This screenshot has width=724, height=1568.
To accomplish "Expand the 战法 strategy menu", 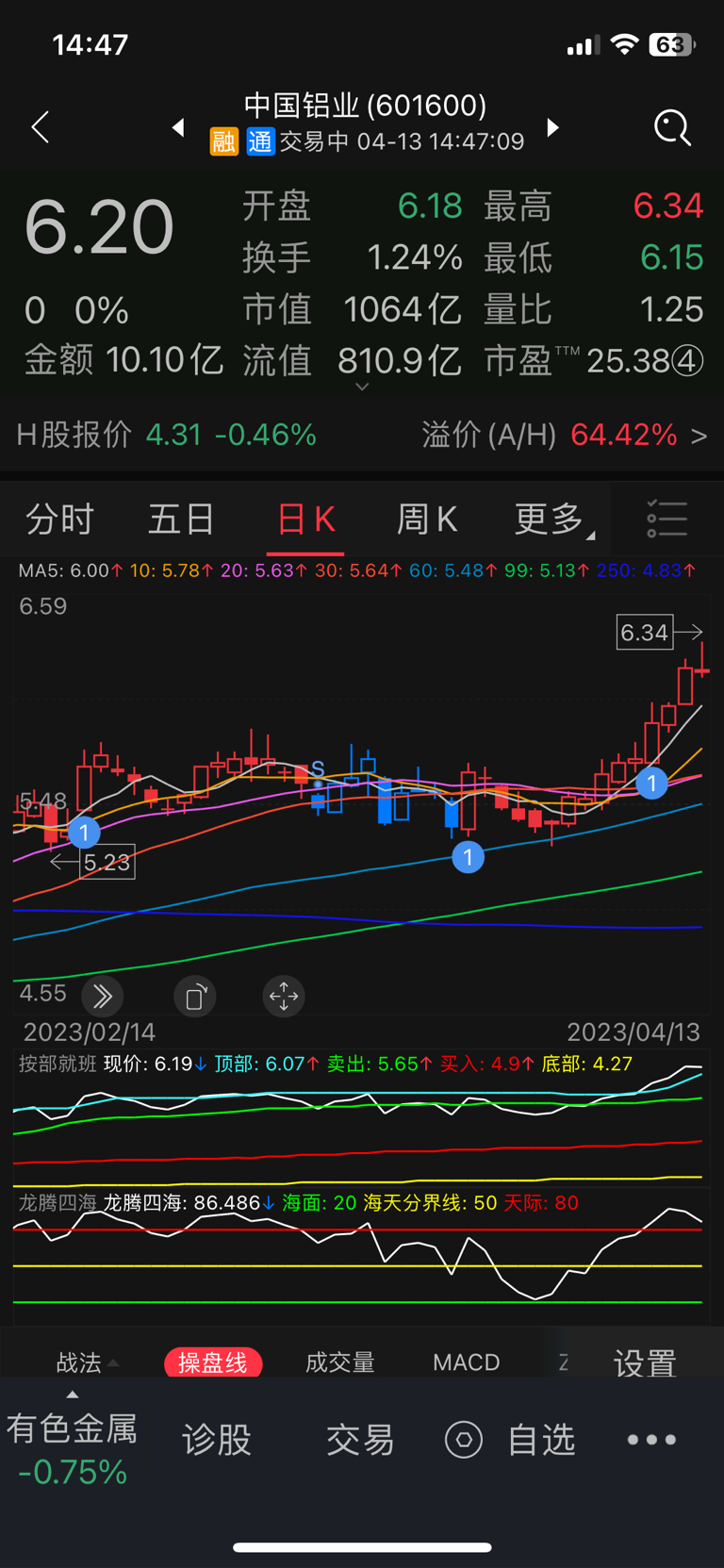I will pyautogui.click(x=87, y=1362).
